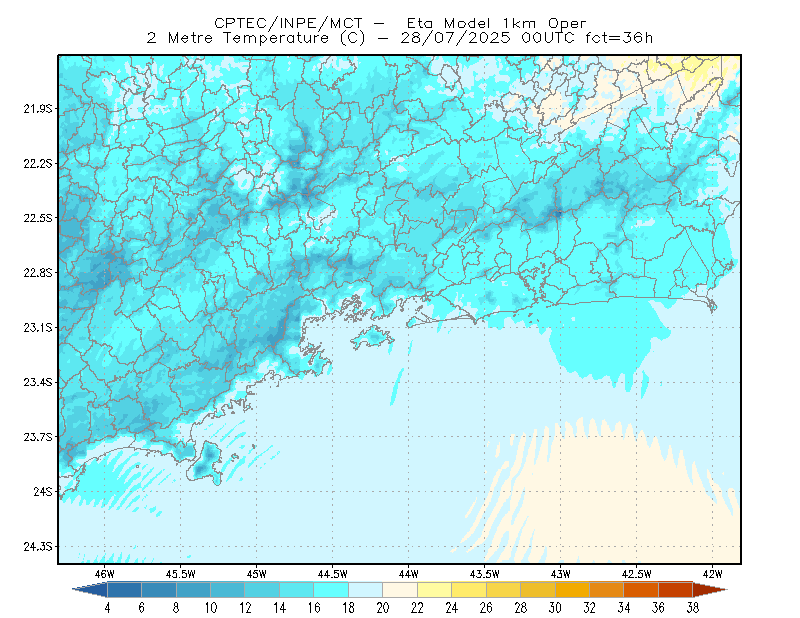Click the 21.9S latitude label
The height and width of the screenshot is (618, 800).
[x=38, y=109]
